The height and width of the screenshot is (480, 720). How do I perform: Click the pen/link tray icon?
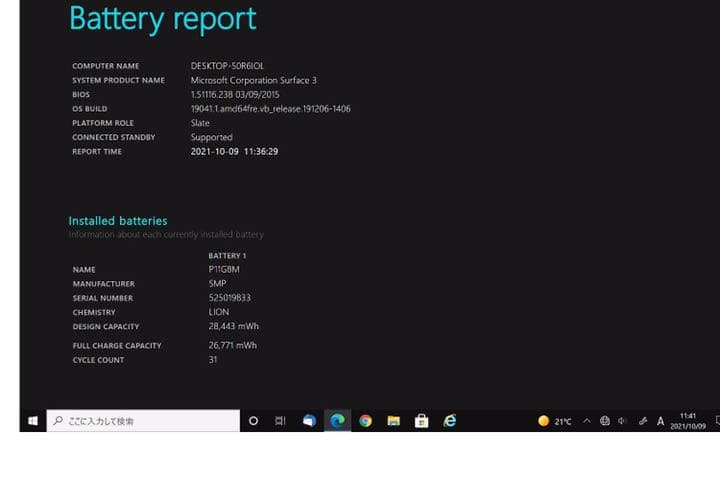[x=643, y=421]
